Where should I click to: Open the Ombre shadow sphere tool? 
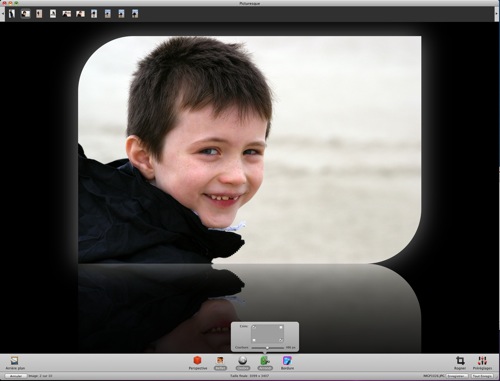coord(243,363)
